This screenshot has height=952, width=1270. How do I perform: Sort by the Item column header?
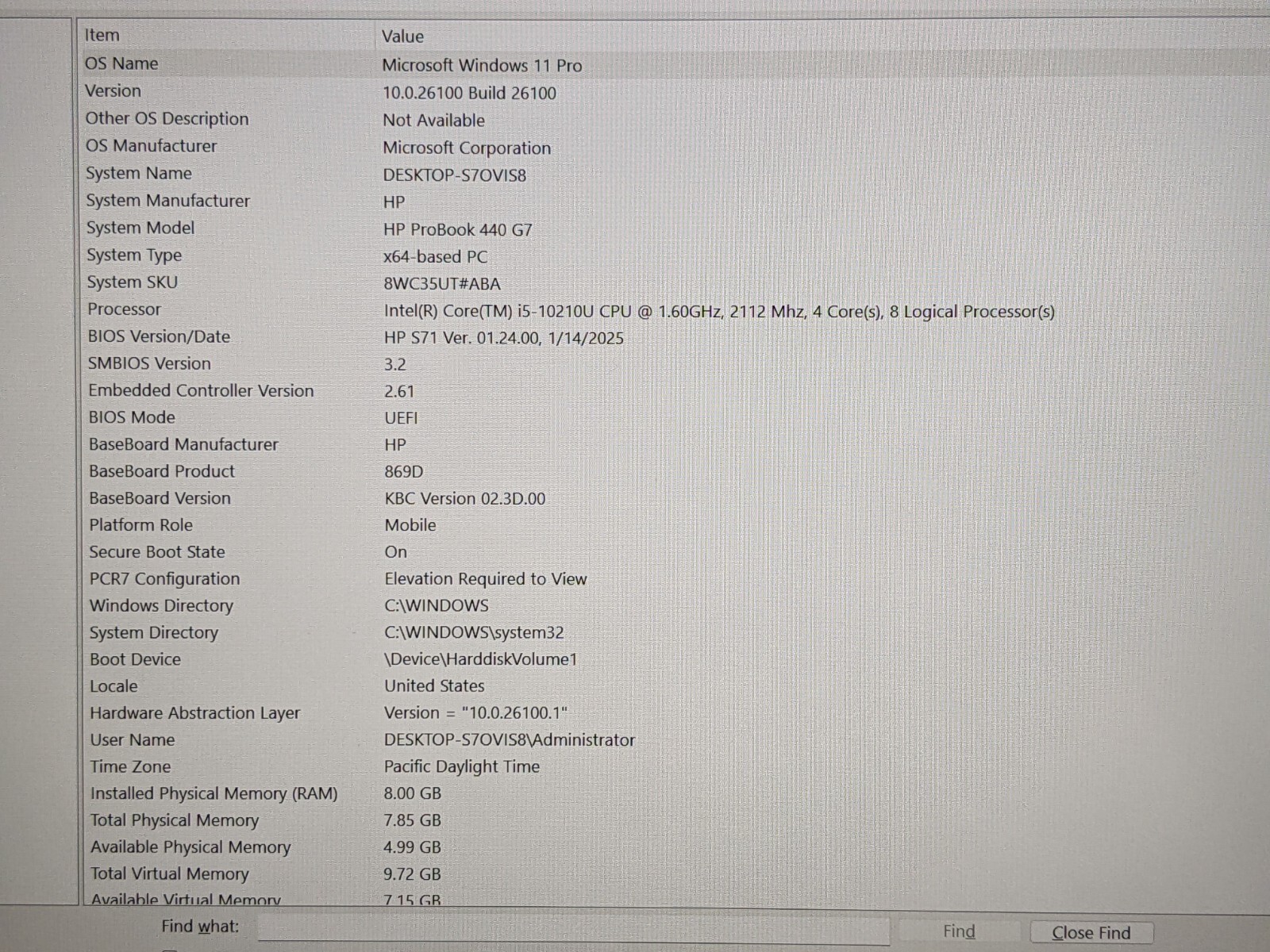point(102,35)
